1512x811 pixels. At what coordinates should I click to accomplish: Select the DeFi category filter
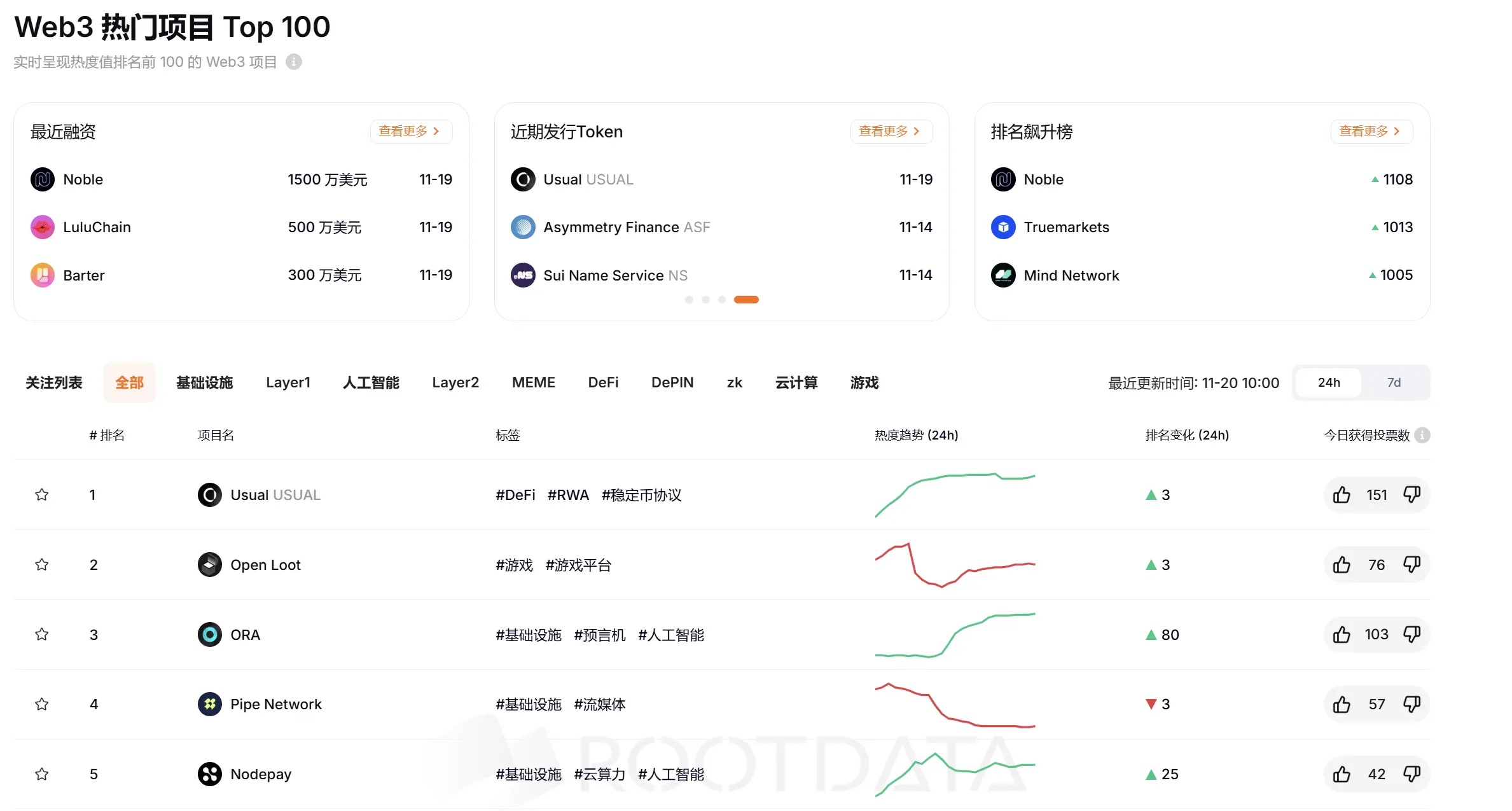(x=603, y=382)
